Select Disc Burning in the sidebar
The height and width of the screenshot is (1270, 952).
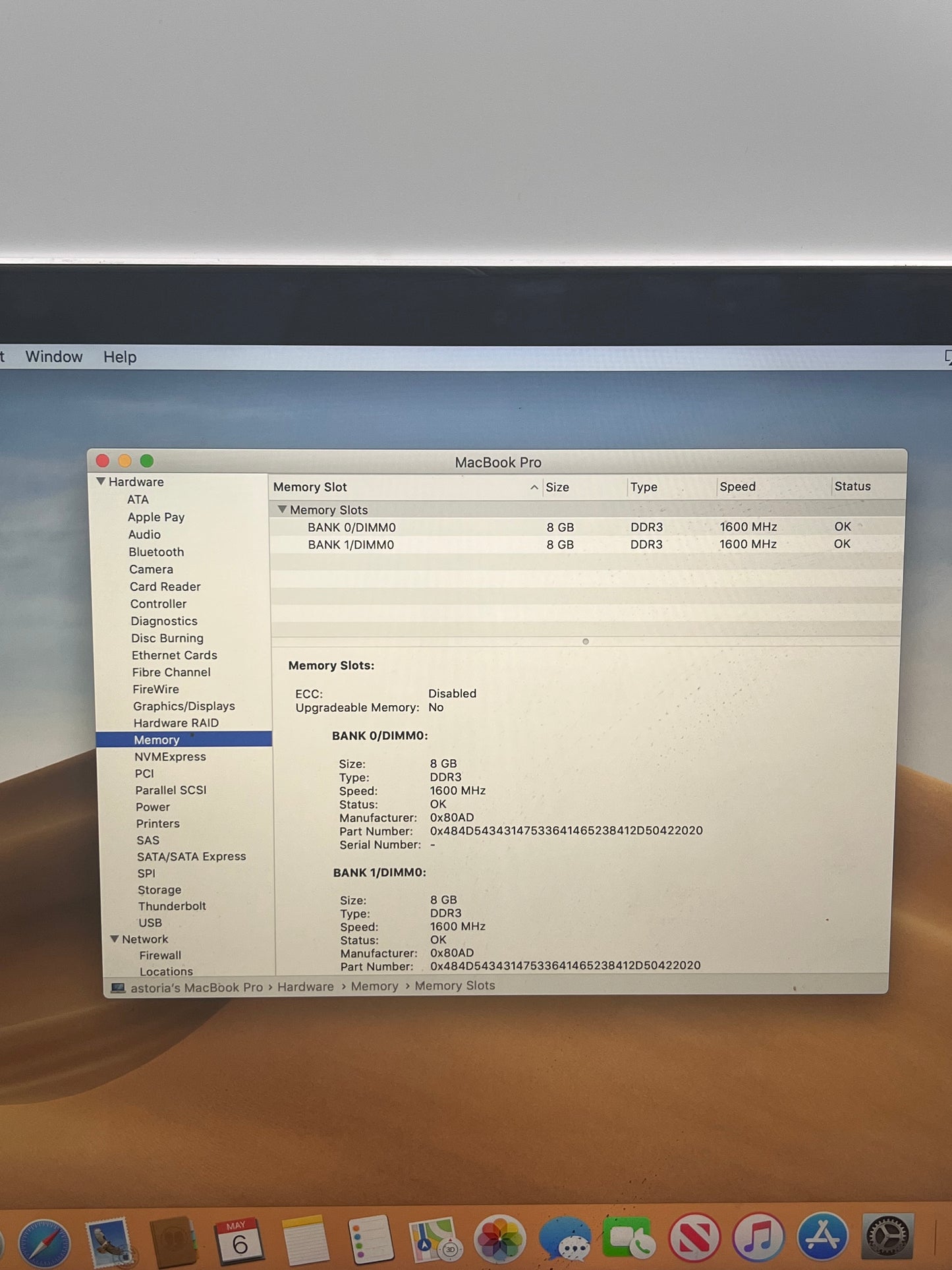click(x=167, y=638)
